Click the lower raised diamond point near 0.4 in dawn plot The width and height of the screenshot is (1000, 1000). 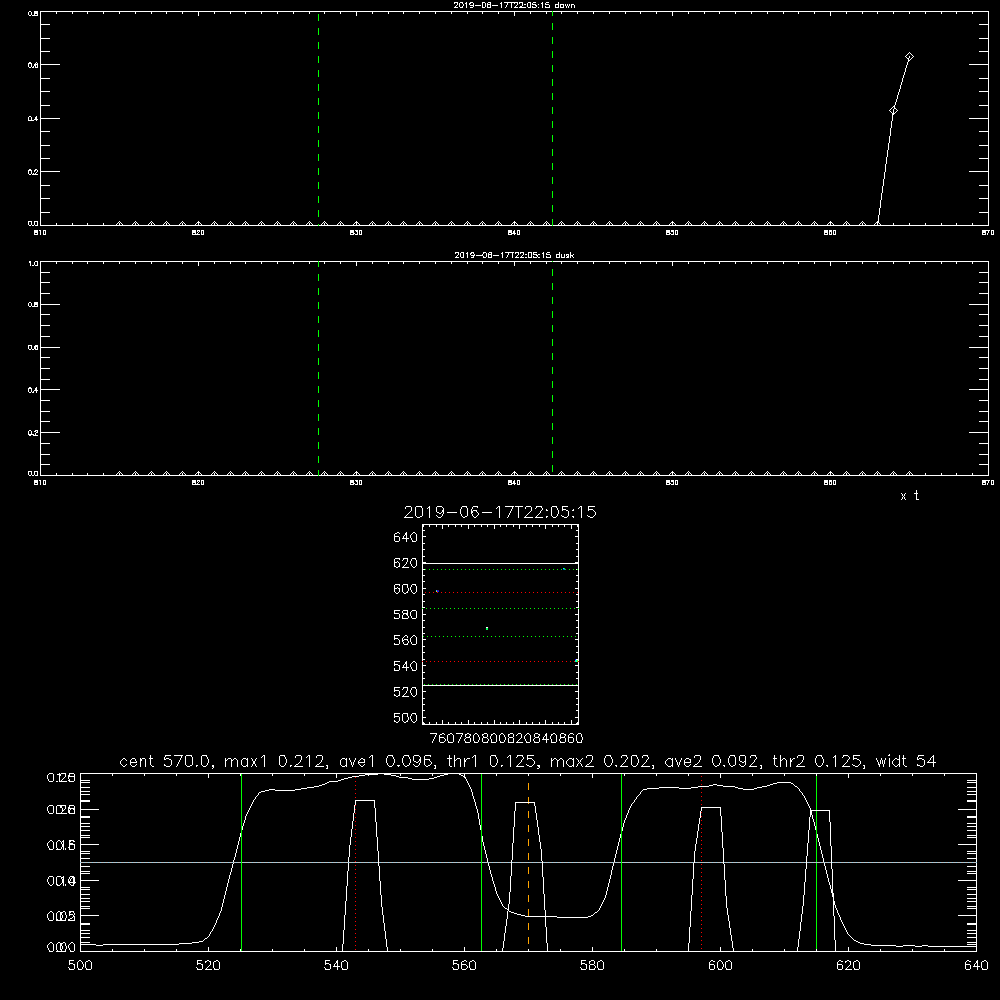click(x=893, y=110)
